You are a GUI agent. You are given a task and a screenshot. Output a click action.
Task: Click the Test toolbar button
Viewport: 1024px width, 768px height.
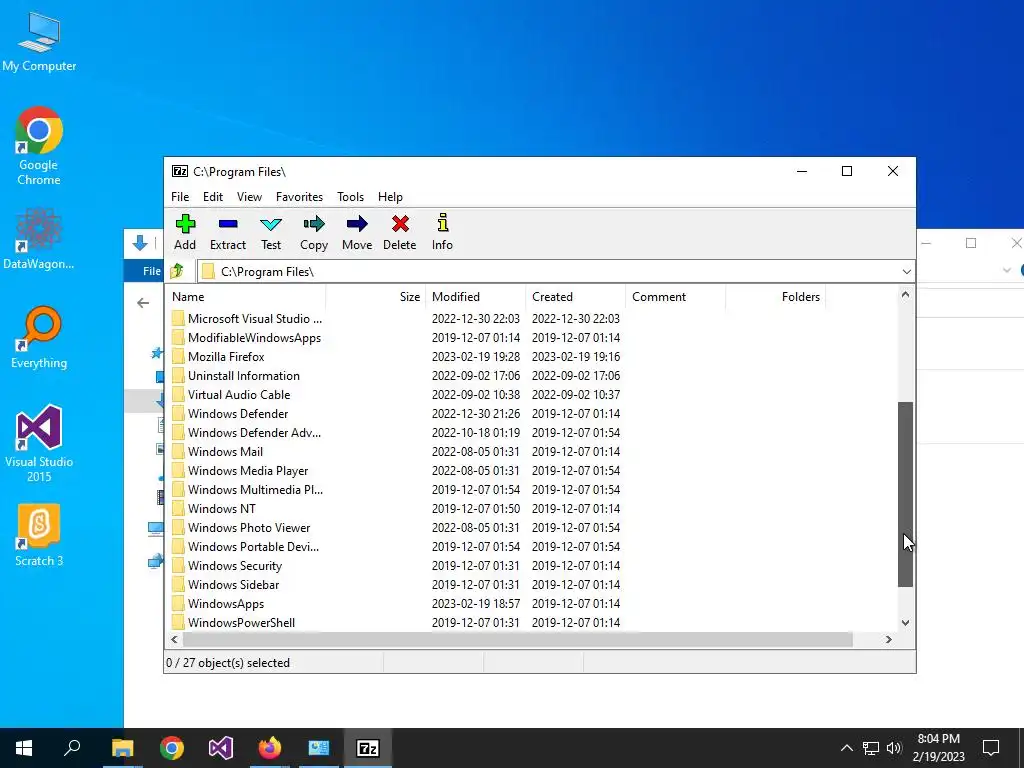(x=271, y=232)
